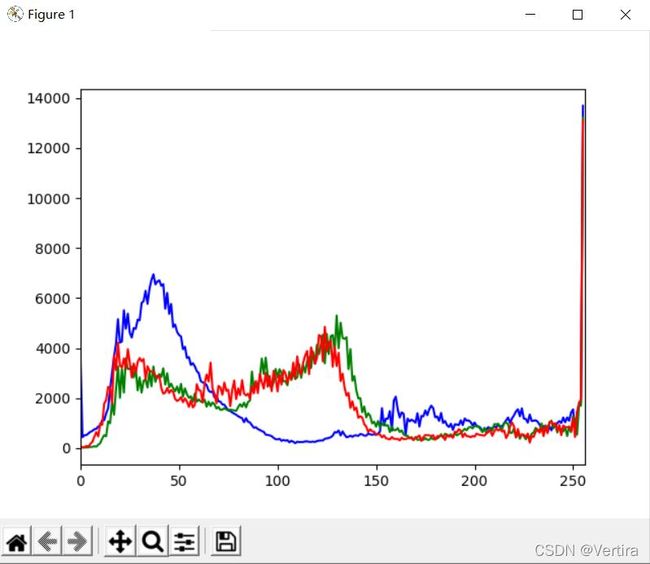Minimize the Figure 1 window
This screenshot has height=564, width=650.
pos(530,15)
